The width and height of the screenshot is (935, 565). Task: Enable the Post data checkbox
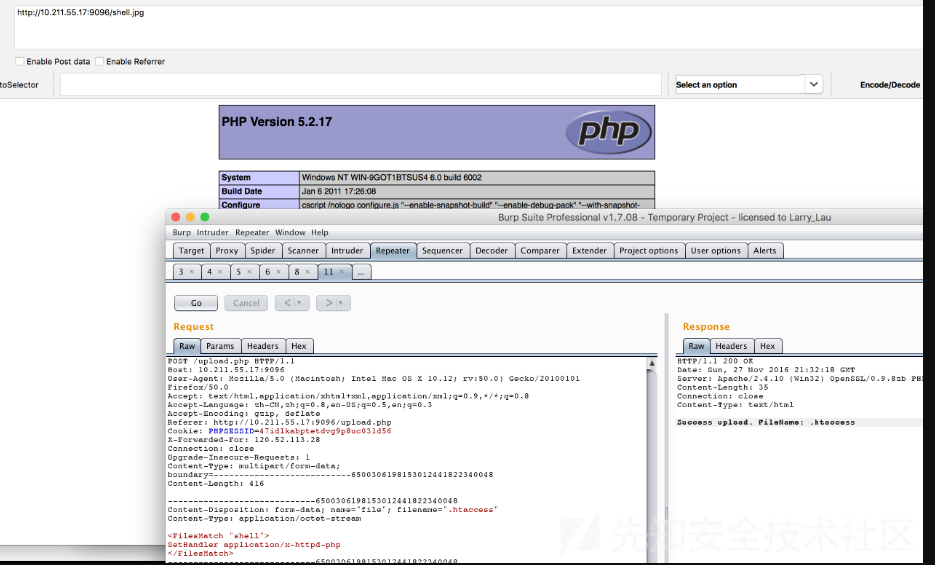[20, 61]
